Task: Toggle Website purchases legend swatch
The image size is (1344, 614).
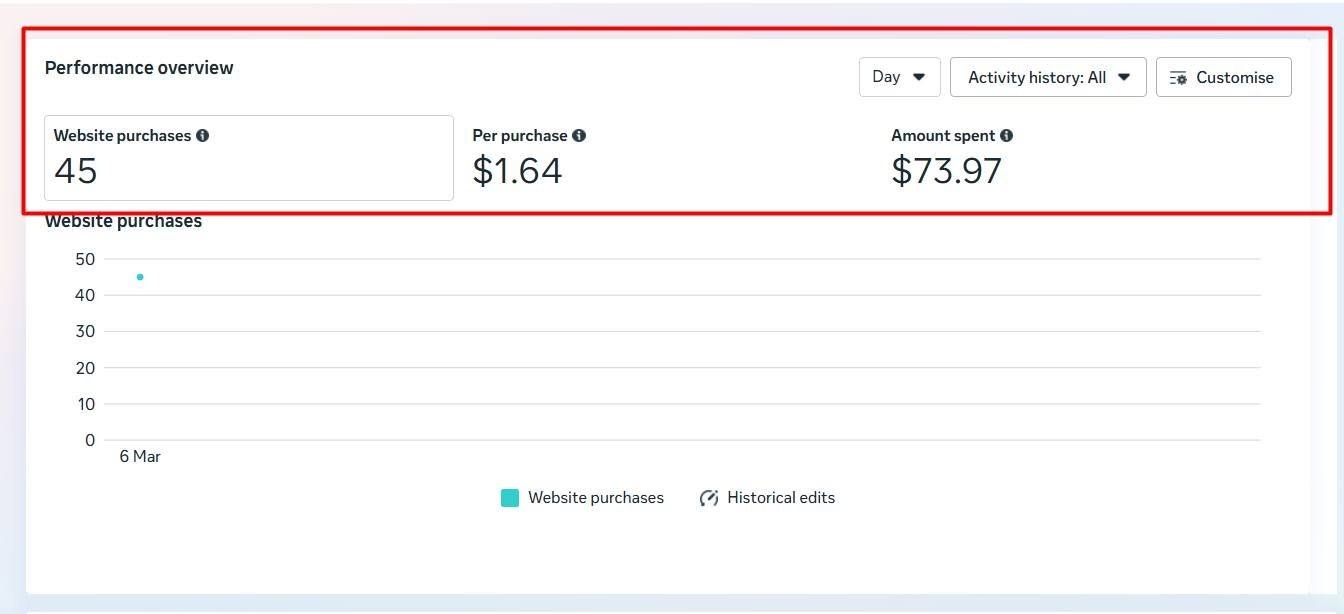Action: 510,498
